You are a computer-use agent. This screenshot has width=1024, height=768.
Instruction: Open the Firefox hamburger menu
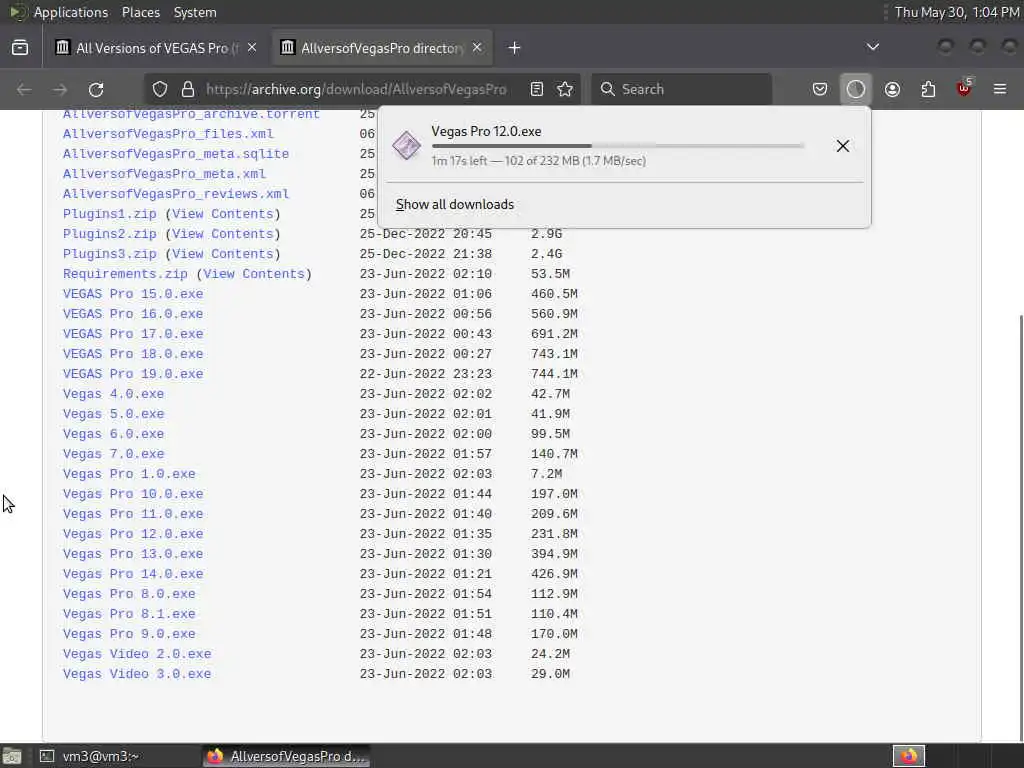coord(1000,89)
